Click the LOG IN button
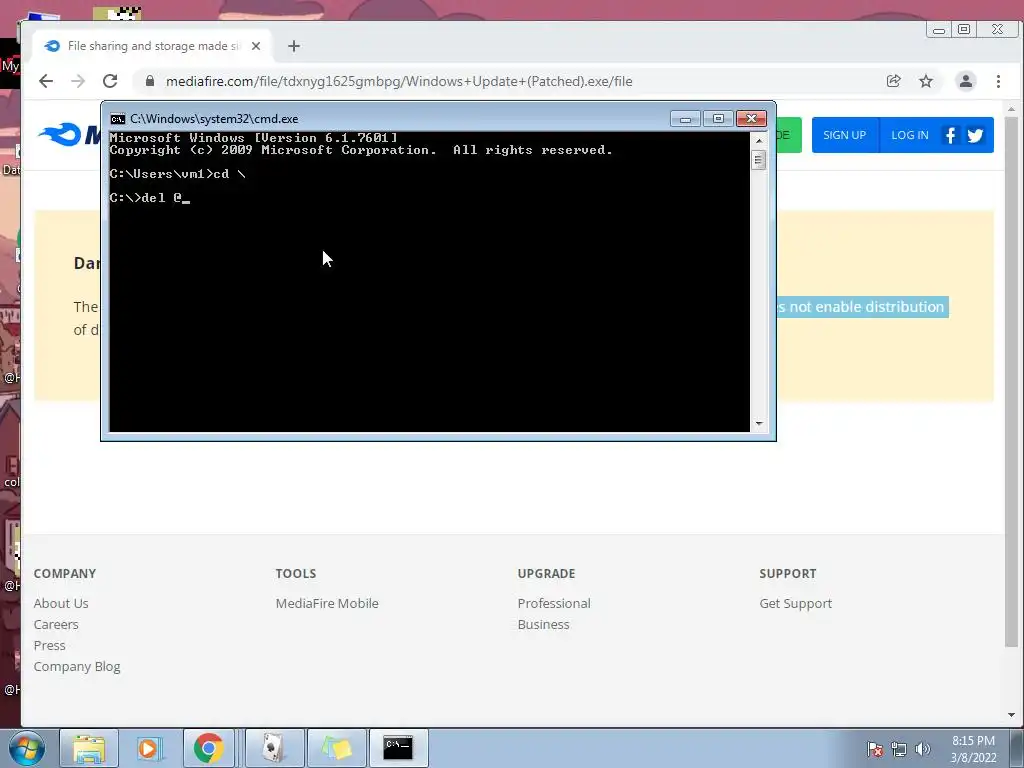1024x768 pixels. (910, 135)
